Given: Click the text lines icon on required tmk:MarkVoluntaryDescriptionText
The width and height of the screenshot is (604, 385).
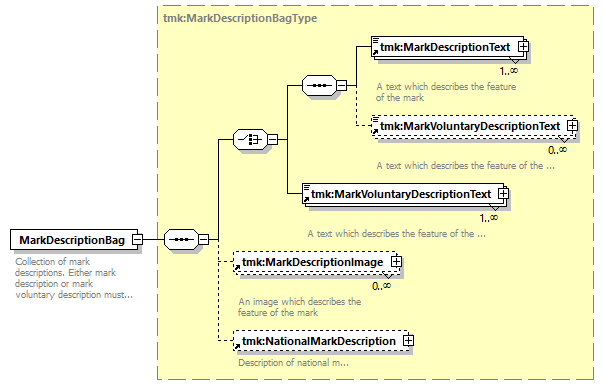Looking at the screenshot, I should pos(307,187).
